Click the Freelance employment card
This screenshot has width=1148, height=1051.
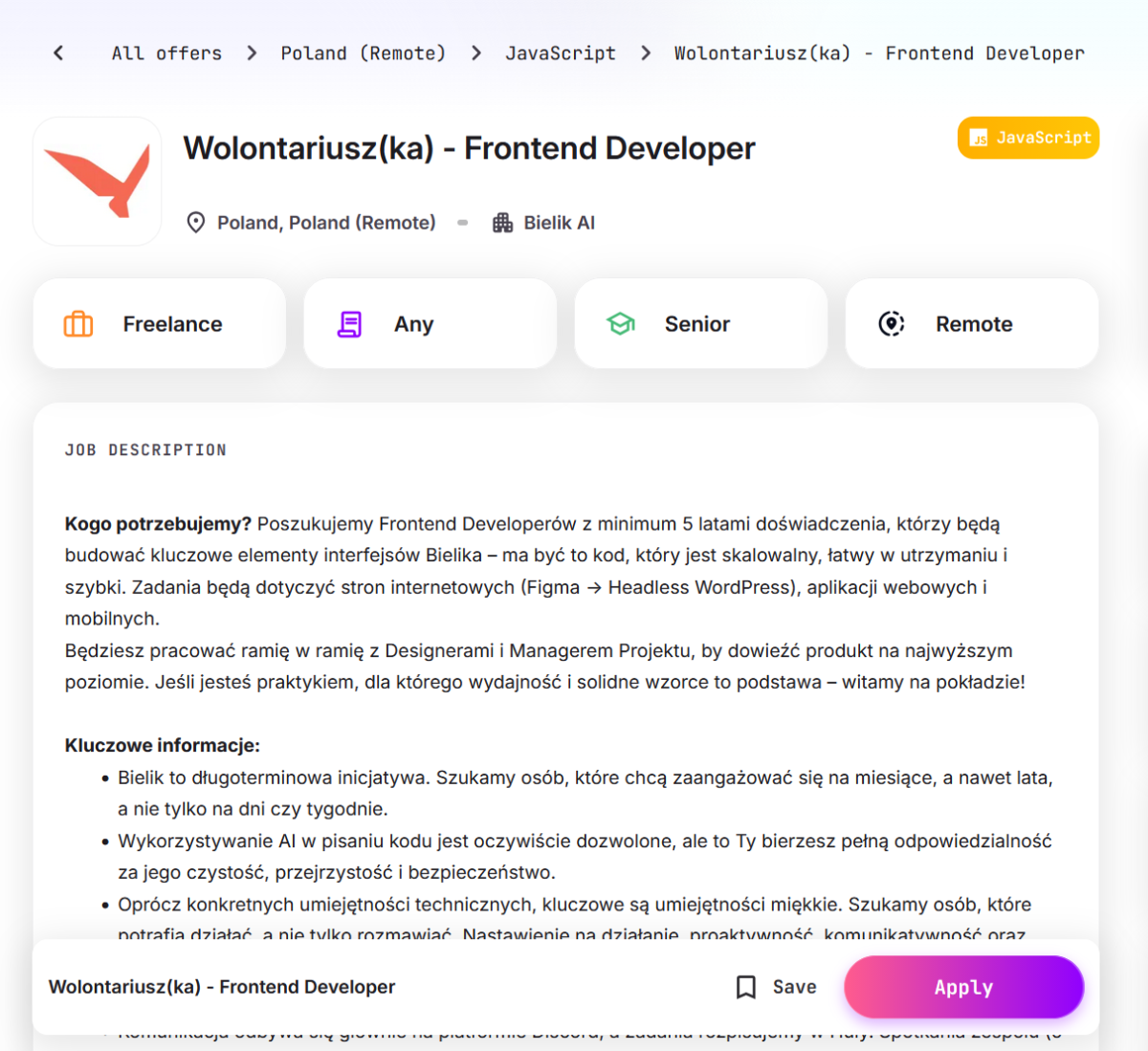pyautogui.click(x=160, y=324)
